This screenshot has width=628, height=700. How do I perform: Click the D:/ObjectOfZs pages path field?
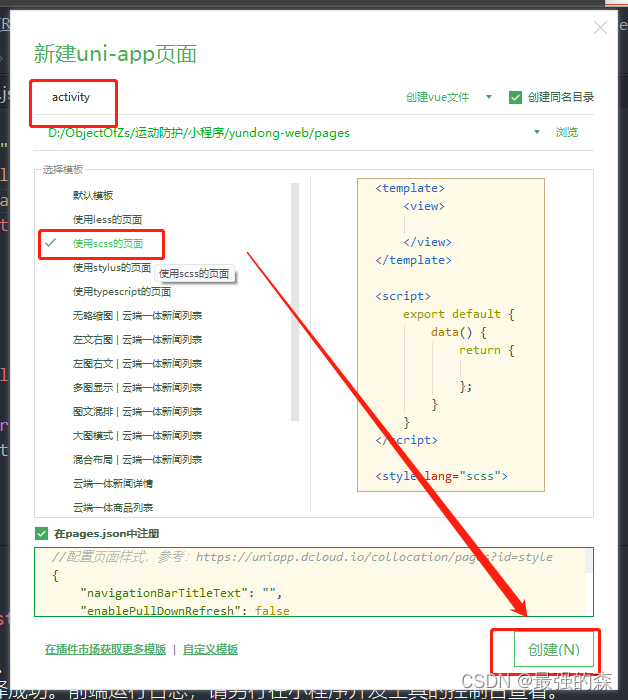tap(286, 133)
